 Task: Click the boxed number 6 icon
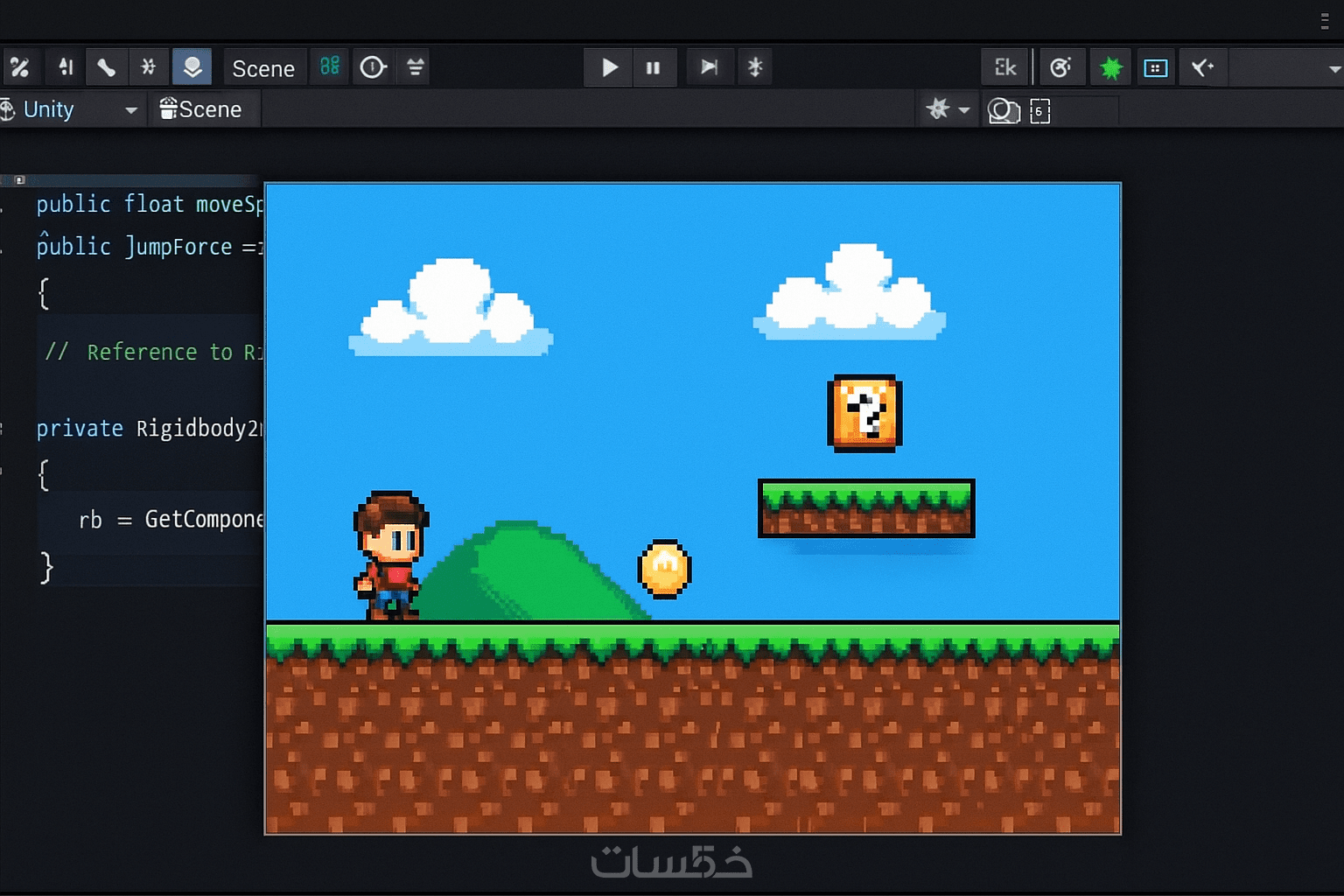pyautogui.click(x=1039, y=111)
